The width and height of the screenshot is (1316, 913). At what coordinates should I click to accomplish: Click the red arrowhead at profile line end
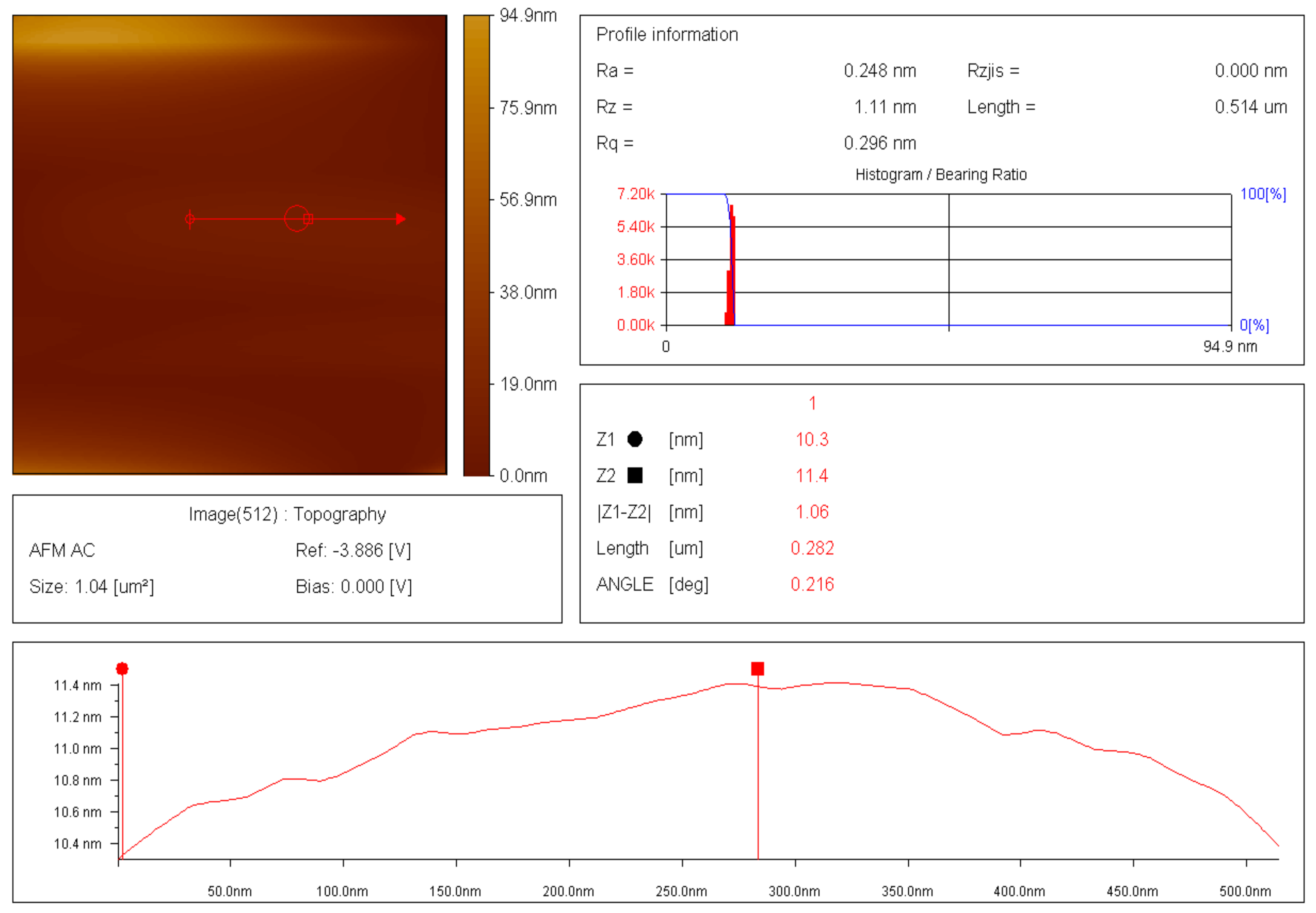(x=401, y=219)
